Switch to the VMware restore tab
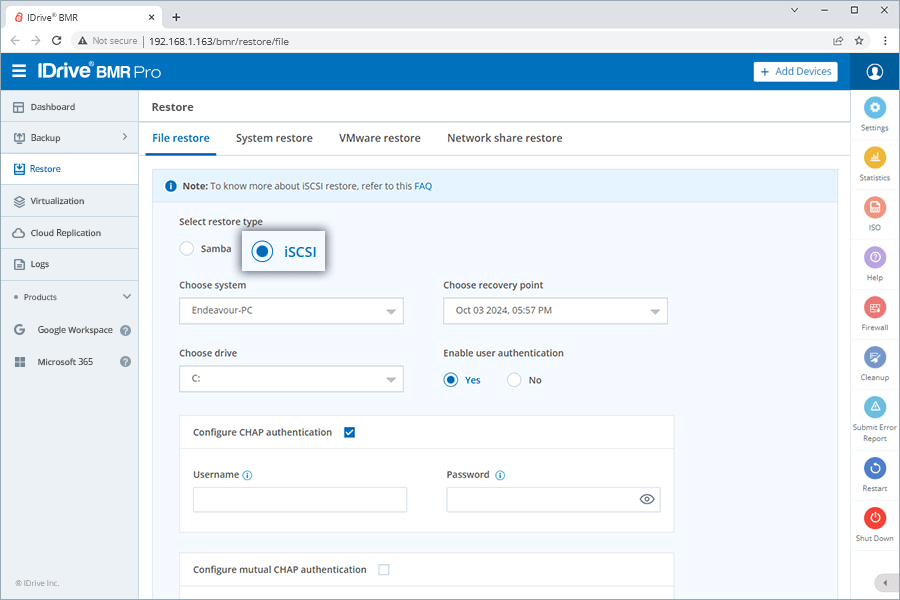900x600 pixels. (x=379, y=138)
